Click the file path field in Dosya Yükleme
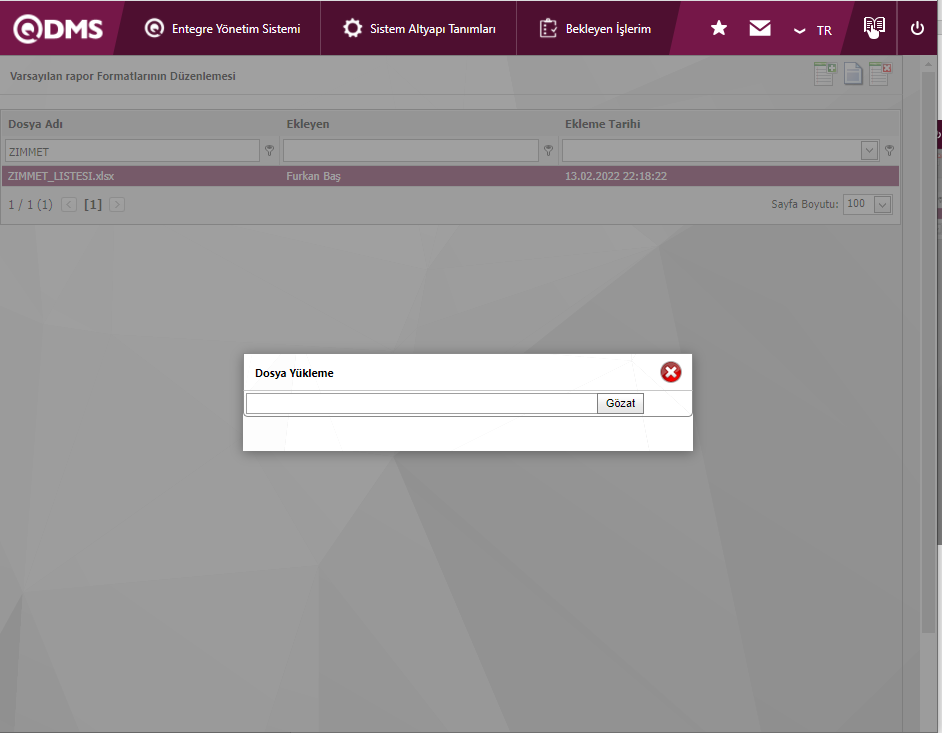942x733 pixels. tap(422, 403)
